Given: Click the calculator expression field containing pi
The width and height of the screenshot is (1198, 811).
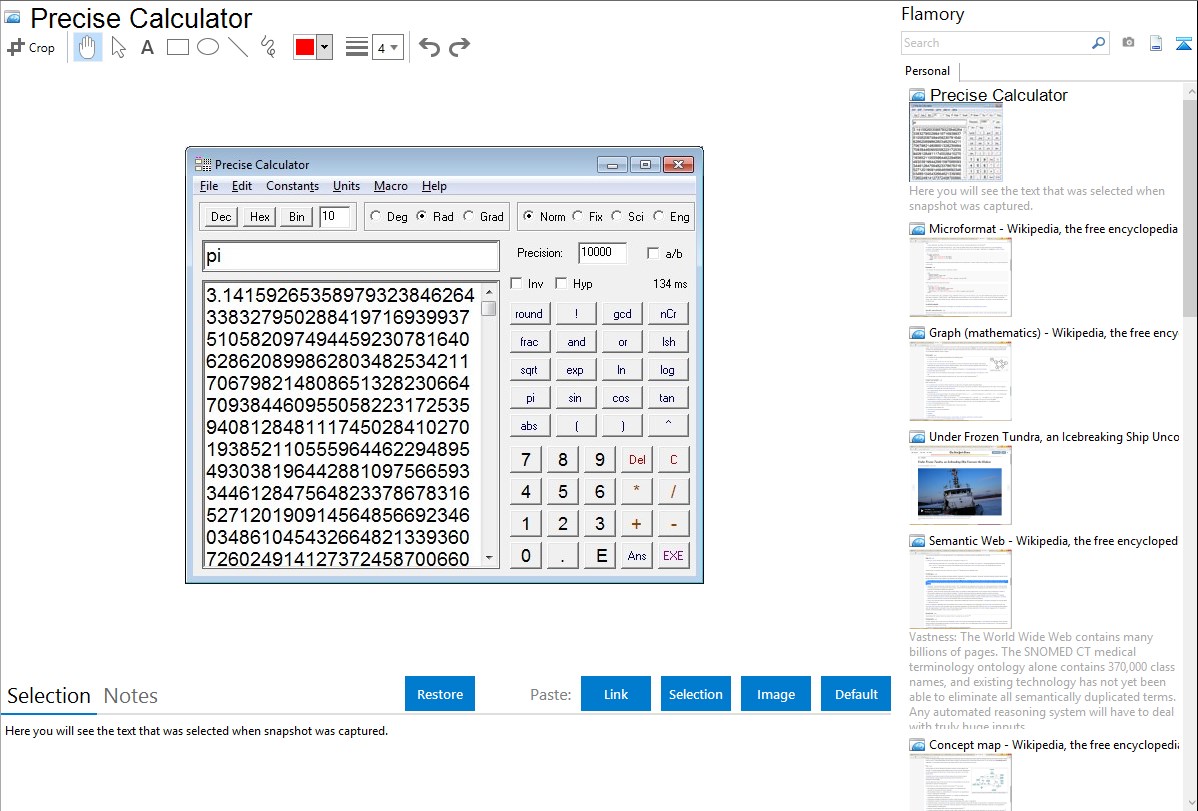Looking at the screenshot, I should tap(351, 255).
